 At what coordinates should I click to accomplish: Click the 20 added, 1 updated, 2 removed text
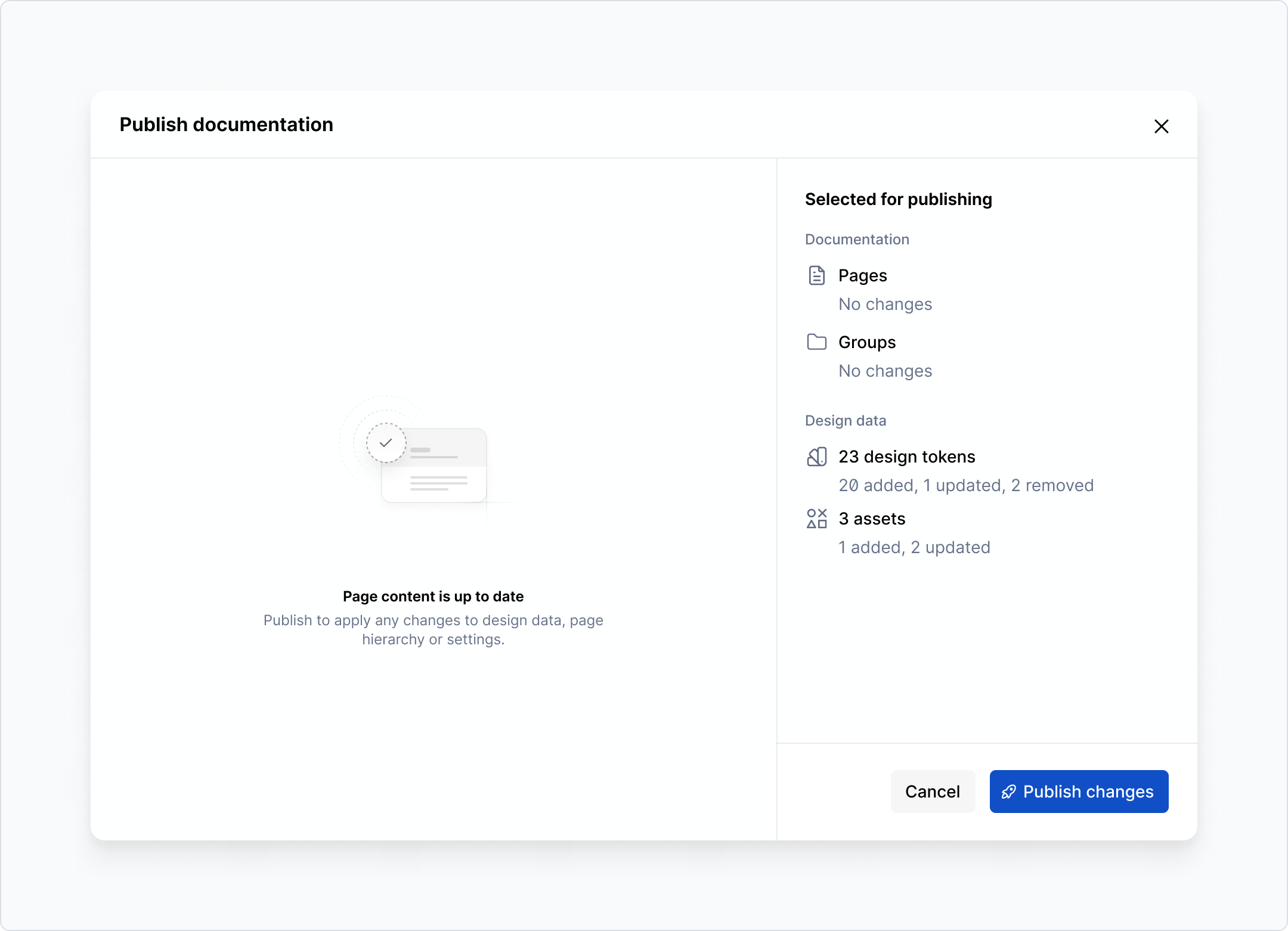click(x=966, y=485)
